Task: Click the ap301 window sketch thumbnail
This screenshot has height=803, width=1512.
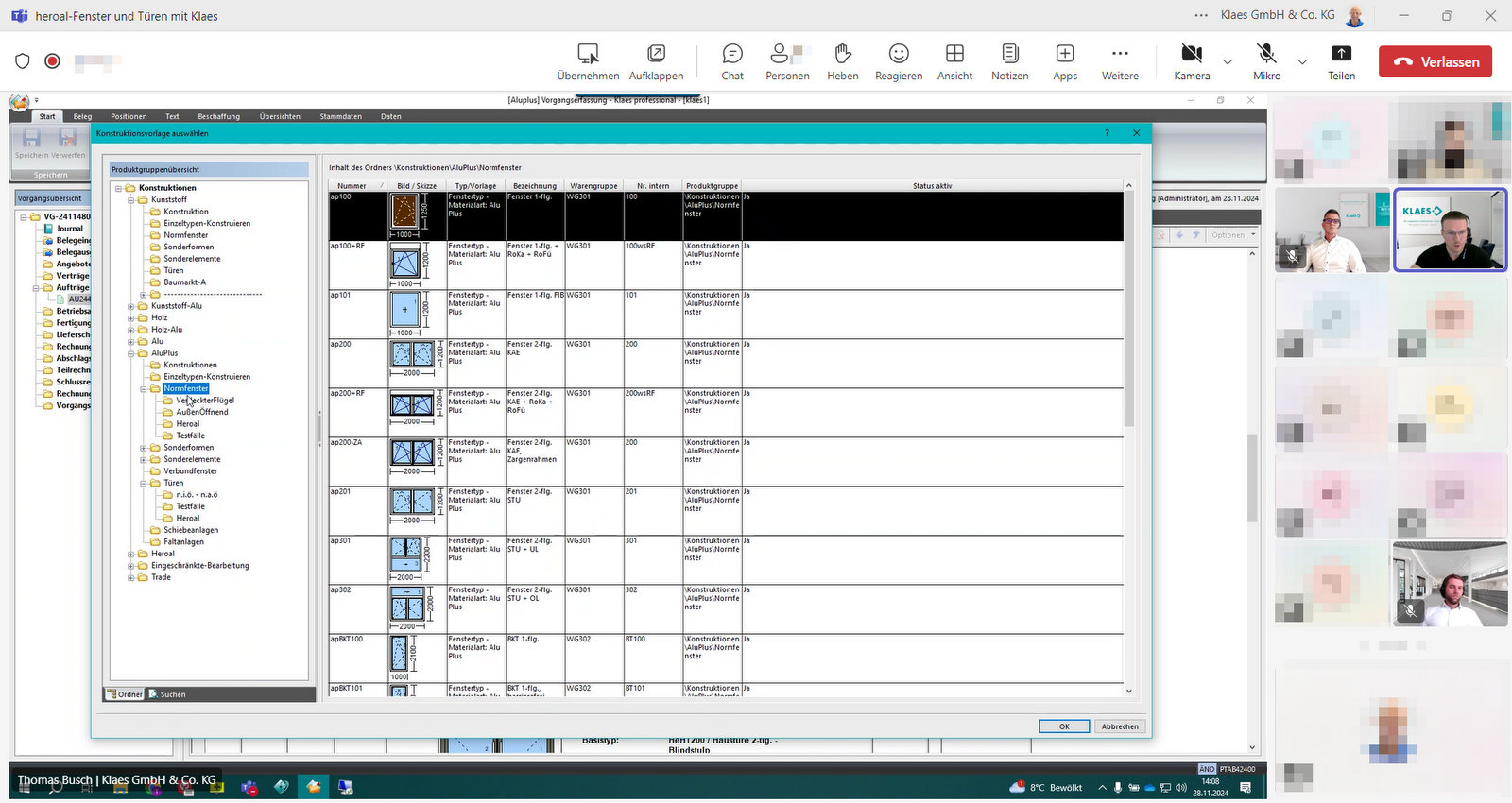Action: (406, 554)
